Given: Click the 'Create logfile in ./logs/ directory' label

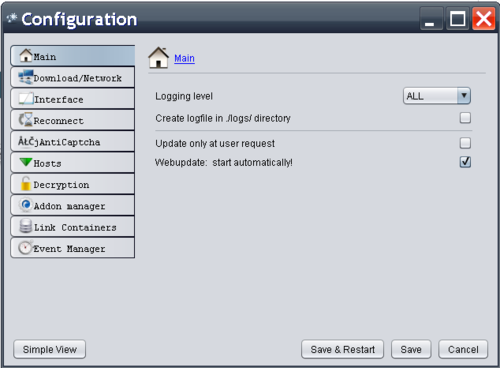Looking at the screenshot, I should tap(223, 118).
